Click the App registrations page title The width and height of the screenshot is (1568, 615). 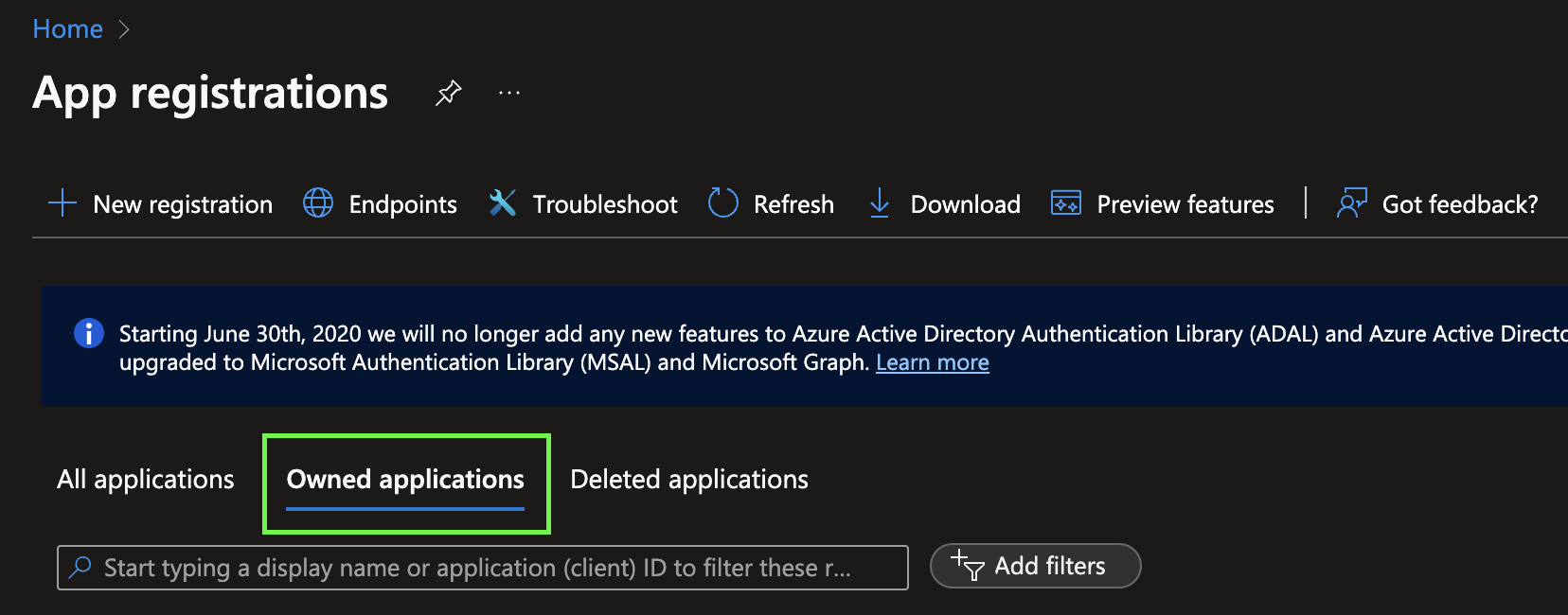click(x=210, y=94)
